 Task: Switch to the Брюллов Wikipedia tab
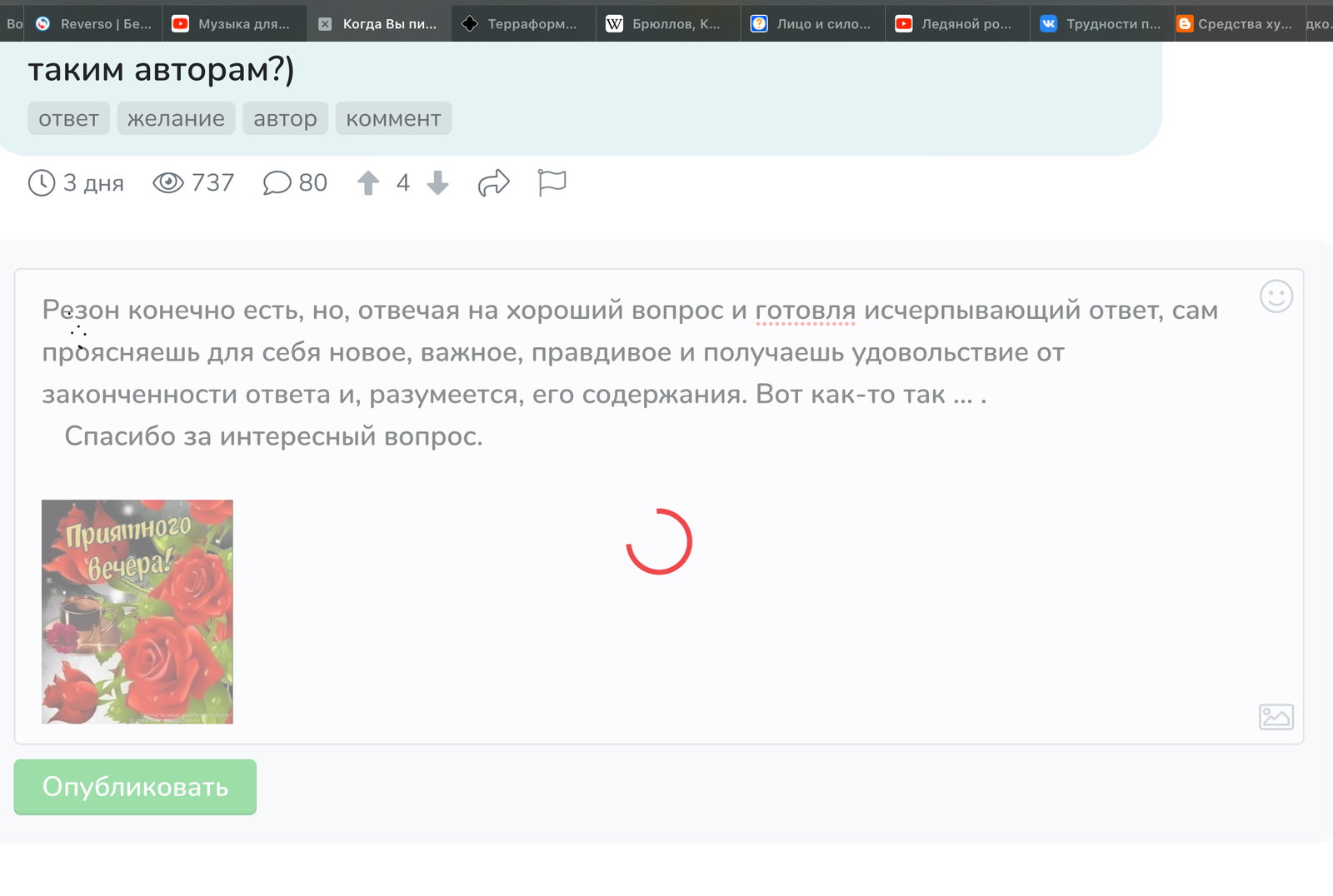click(x=667, y=24)
